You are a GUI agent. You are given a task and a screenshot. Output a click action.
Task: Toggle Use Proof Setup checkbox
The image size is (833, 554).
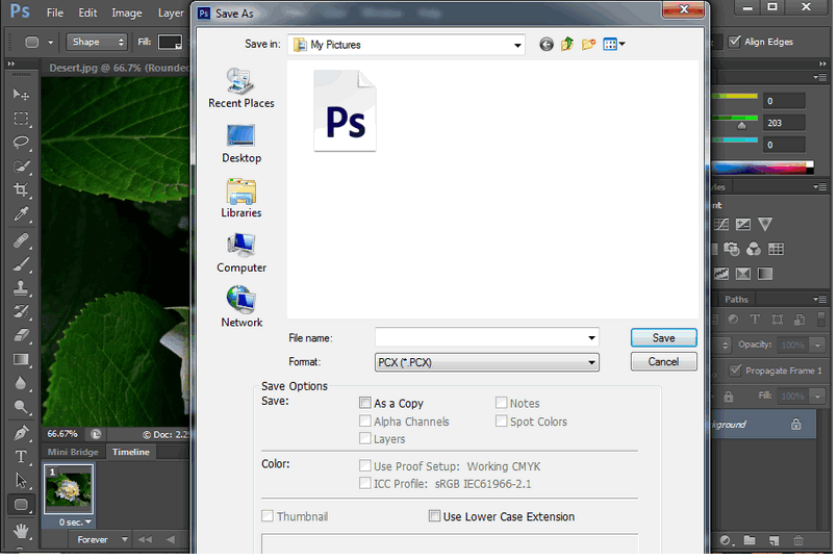click(365, 466)
